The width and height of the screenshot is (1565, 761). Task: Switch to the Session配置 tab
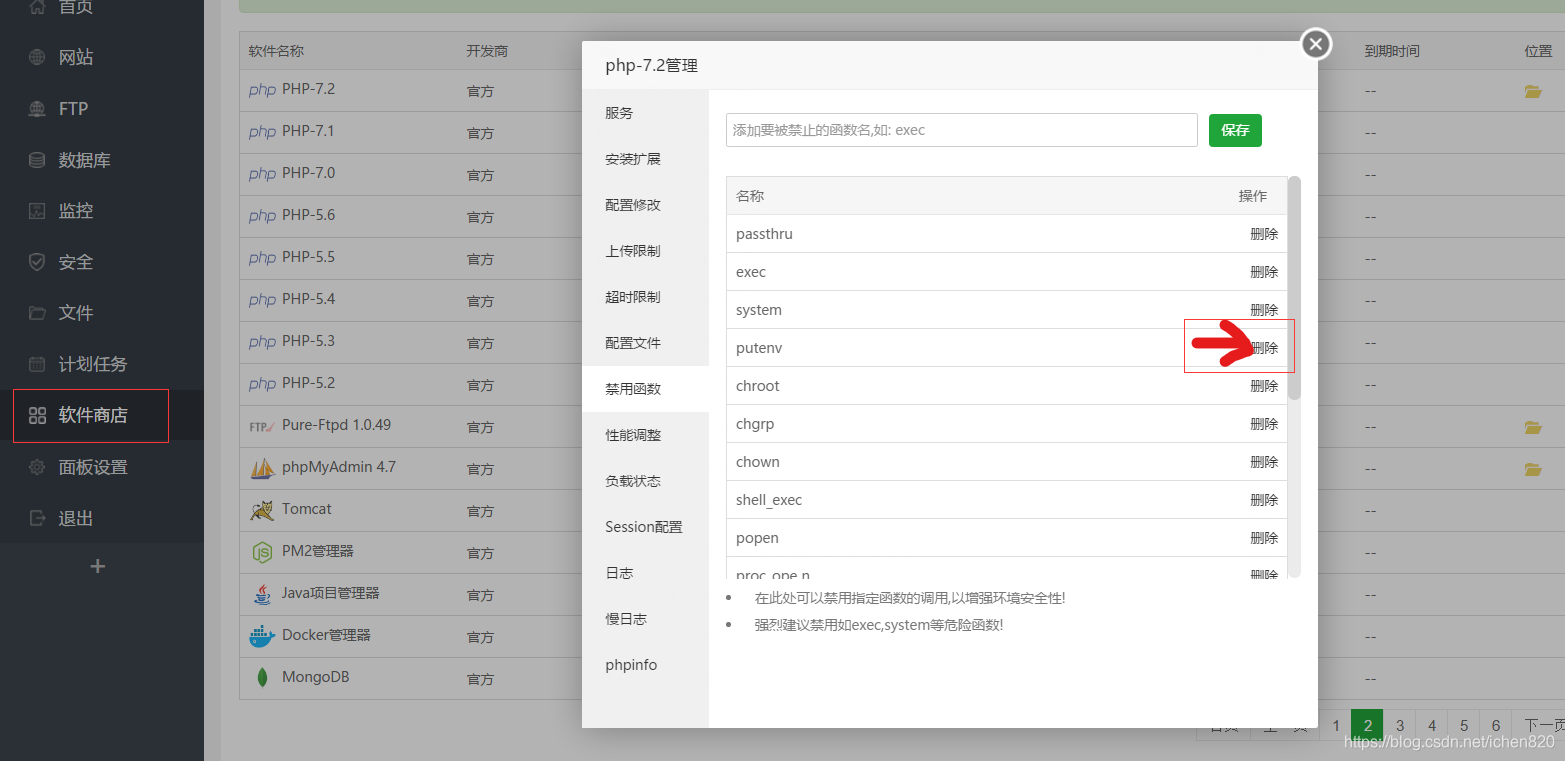pos(643,526)
